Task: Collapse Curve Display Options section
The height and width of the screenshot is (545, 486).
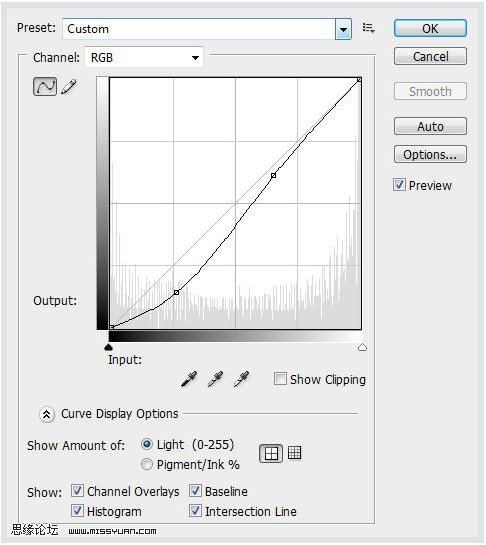Action: point(47,414)
